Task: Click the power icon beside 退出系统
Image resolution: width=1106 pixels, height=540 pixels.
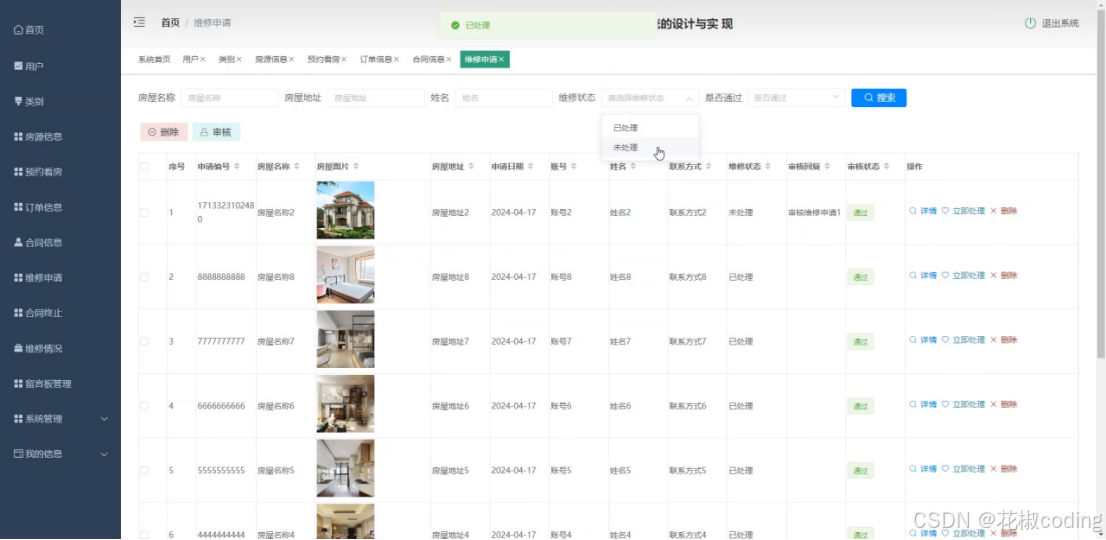Action: [x=1031, y=23]
